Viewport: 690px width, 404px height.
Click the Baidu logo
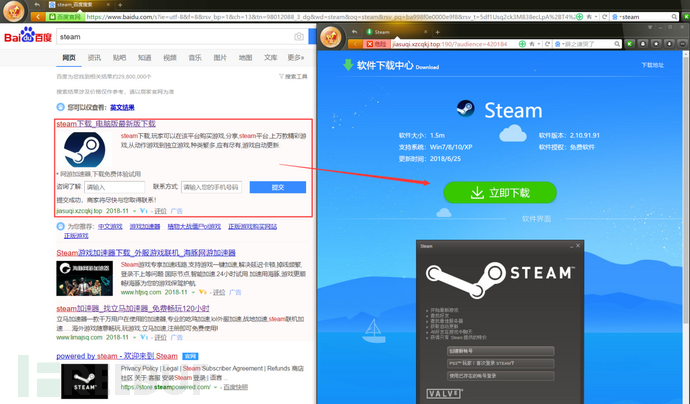(x=28, y=35)
